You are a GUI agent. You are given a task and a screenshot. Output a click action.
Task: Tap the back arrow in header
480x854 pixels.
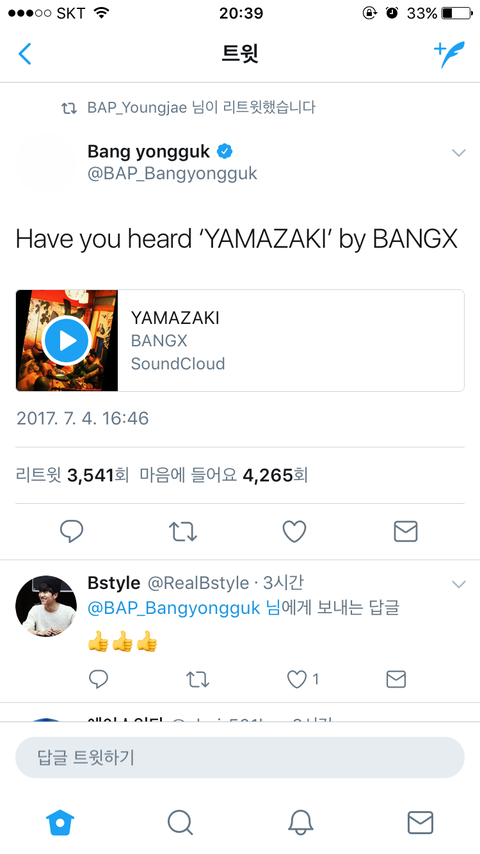[25, 54]
